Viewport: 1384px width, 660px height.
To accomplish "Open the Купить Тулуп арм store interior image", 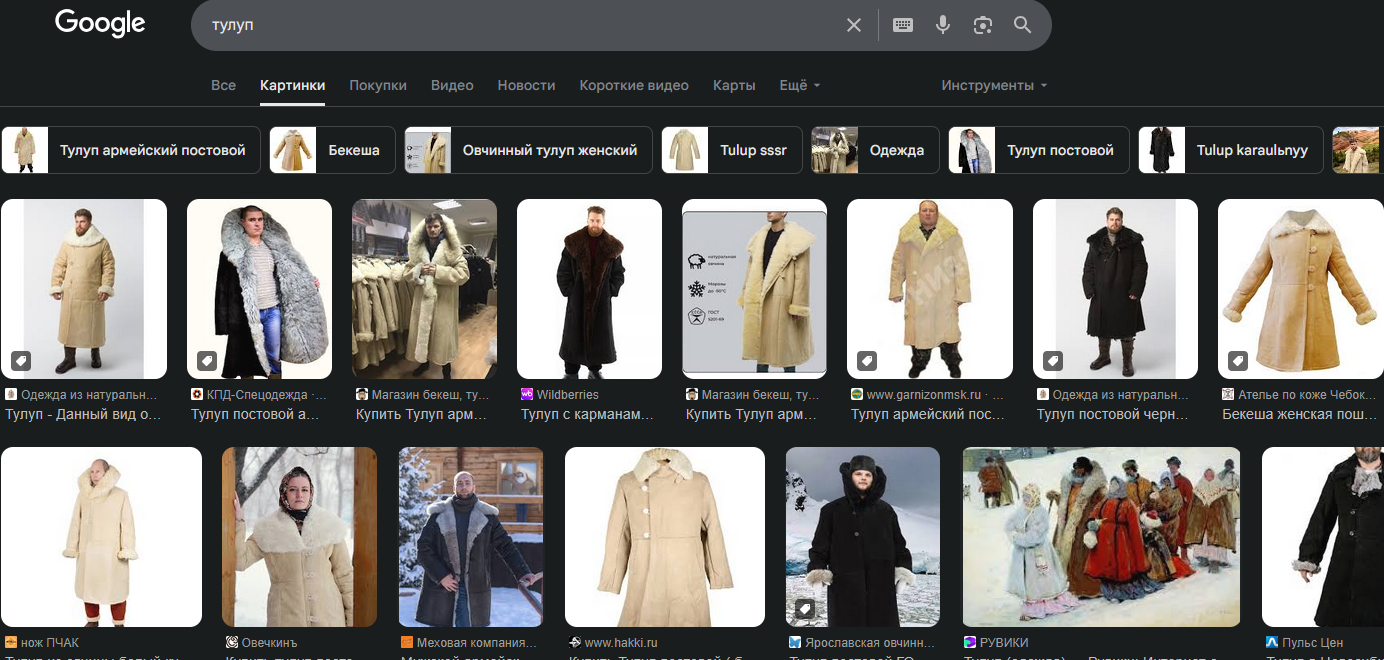I will click(x=424, y=289).
